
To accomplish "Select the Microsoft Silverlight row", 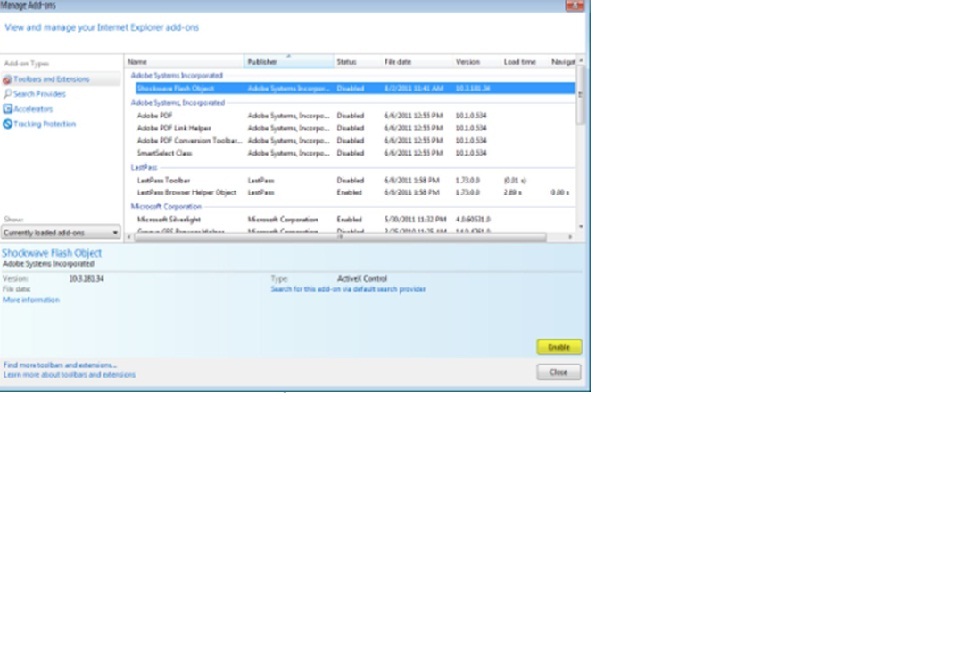I will click(x=355, y=219).
